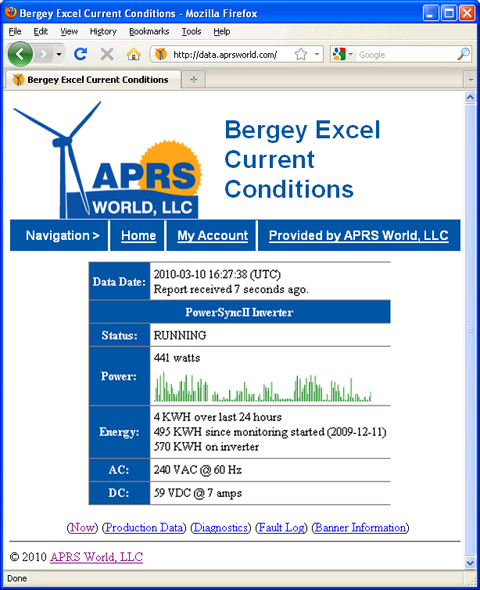Click the vertical scrollbar down arrow

pyautogui.click(x=470, y=563)
